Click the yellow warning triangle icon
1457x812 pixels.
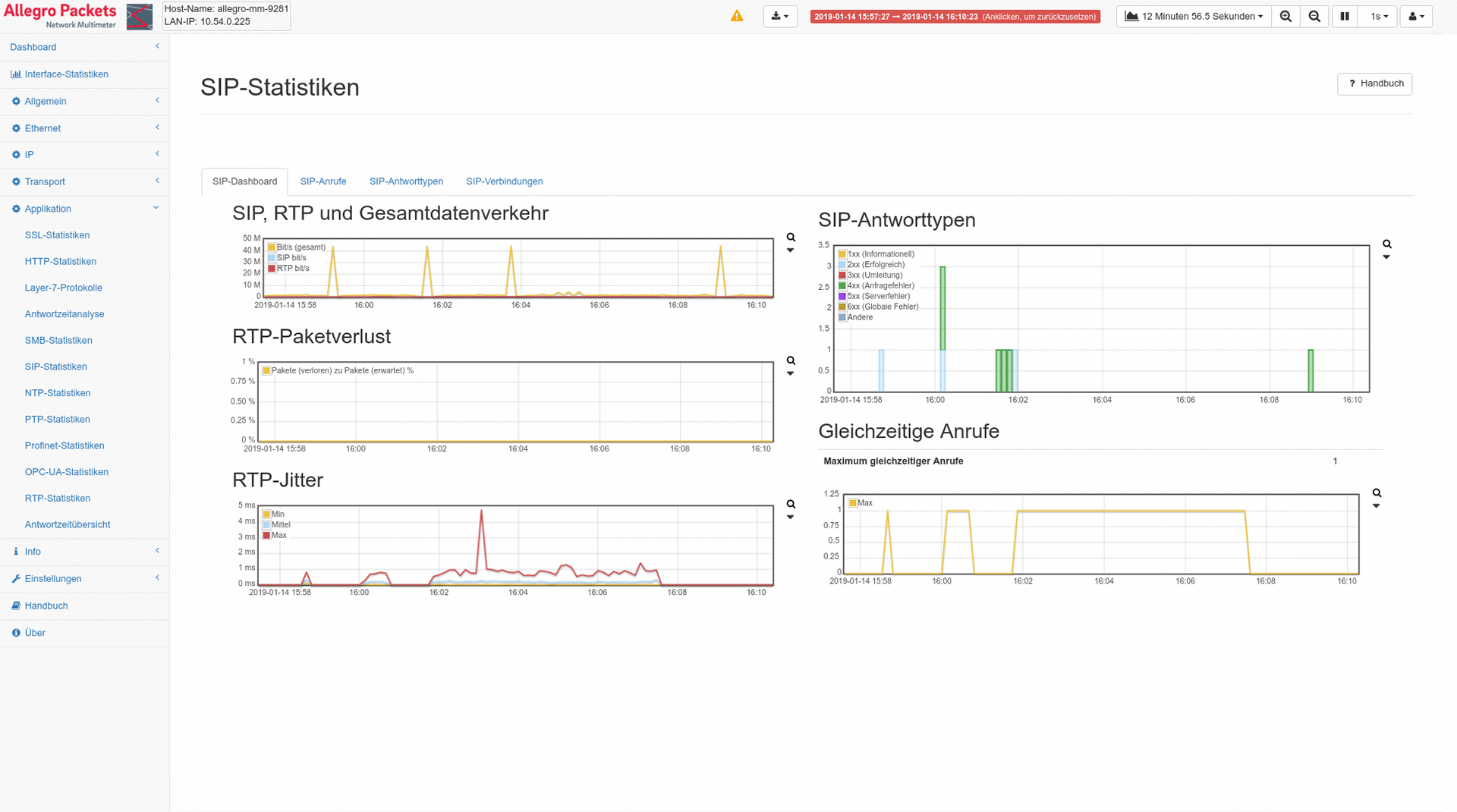[736, 16]
